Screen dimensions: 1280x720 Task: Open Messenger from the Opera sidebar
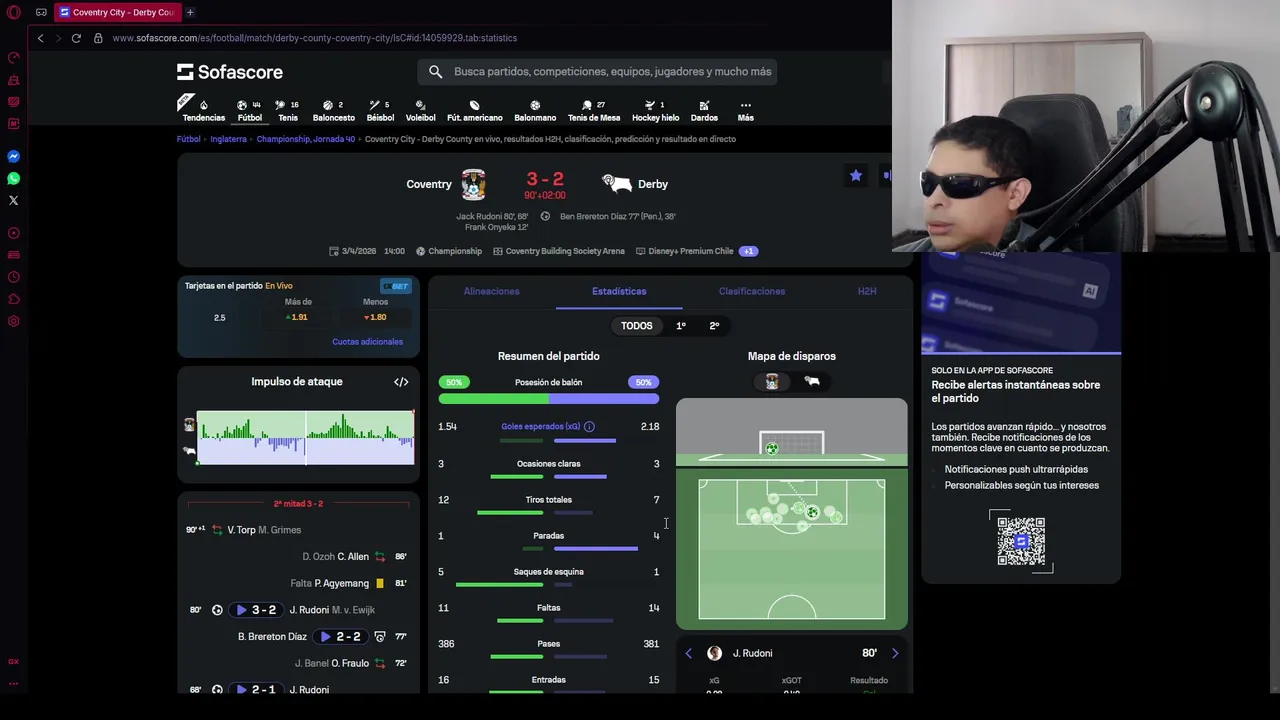13,156
